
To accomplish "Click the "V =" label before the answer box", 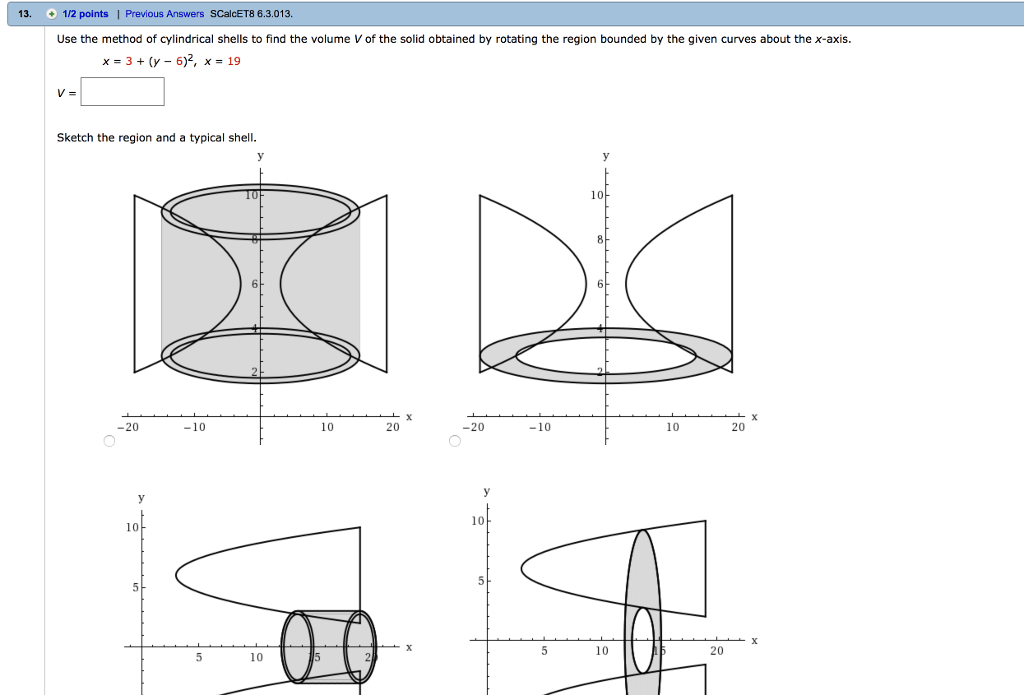I will point(64,91).
